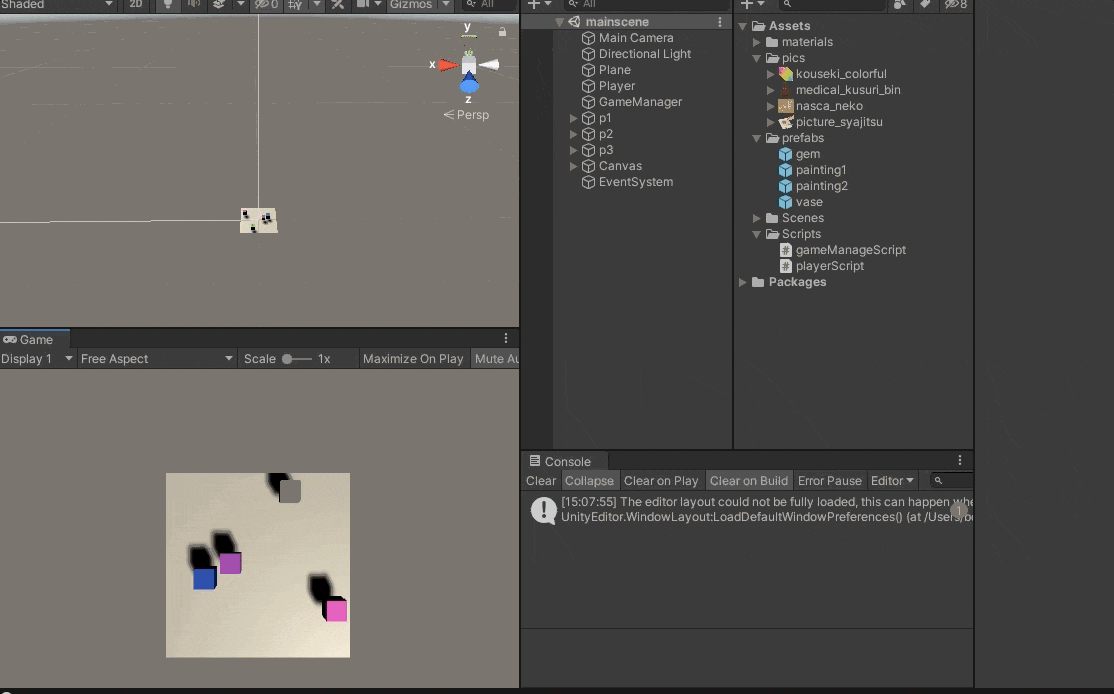Click Search by Label tag icon

coord(925,4)
